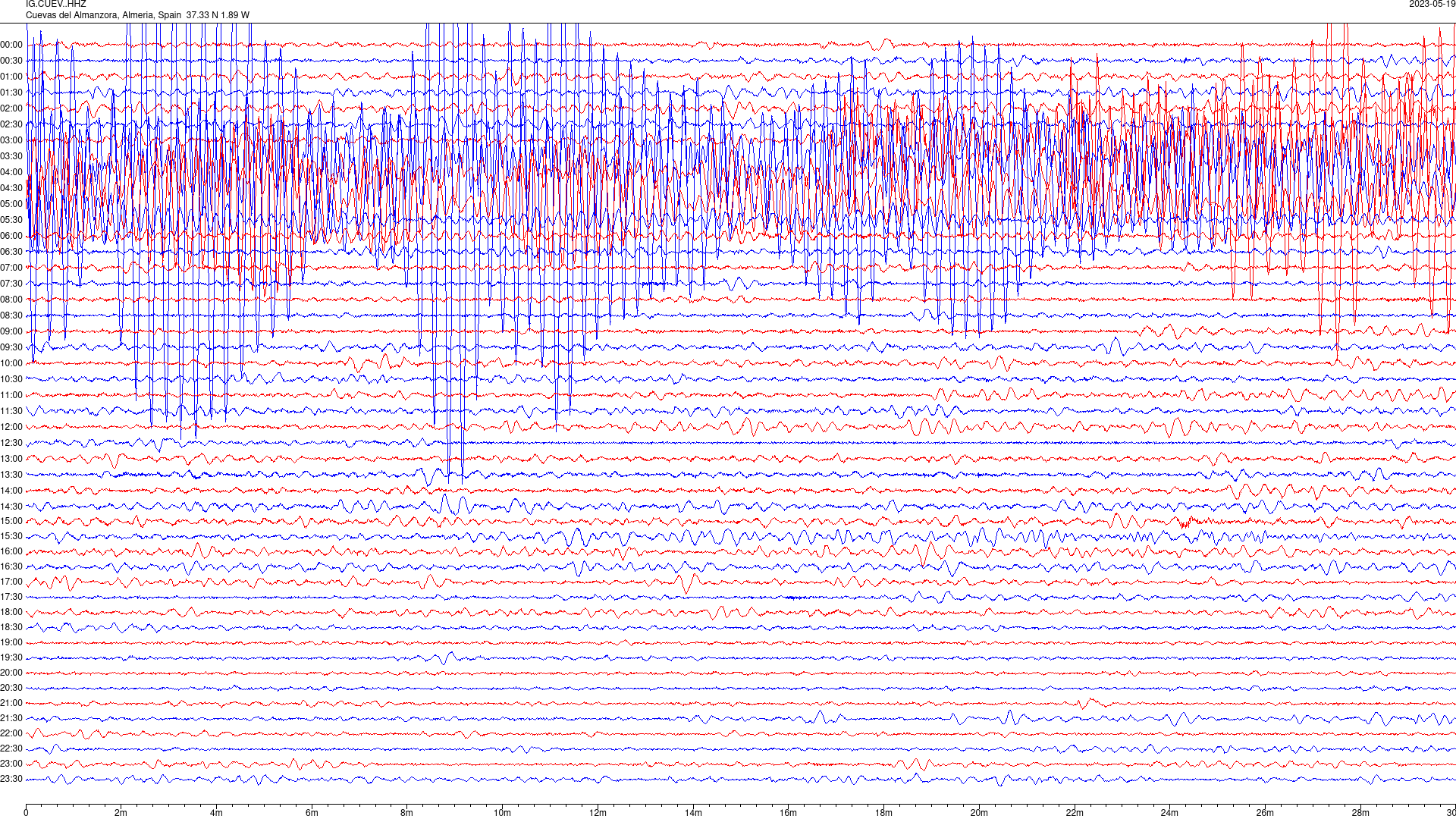Click the 01:00 time row label
This screenshot has width=1456, height=819.
11,77
